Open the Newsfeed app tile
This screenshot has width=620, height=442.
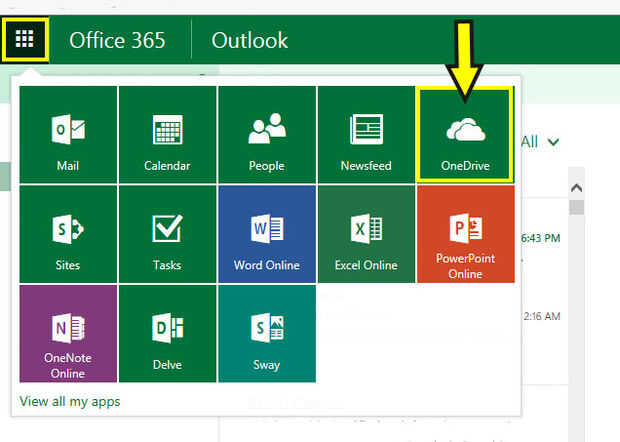point(367,134)
